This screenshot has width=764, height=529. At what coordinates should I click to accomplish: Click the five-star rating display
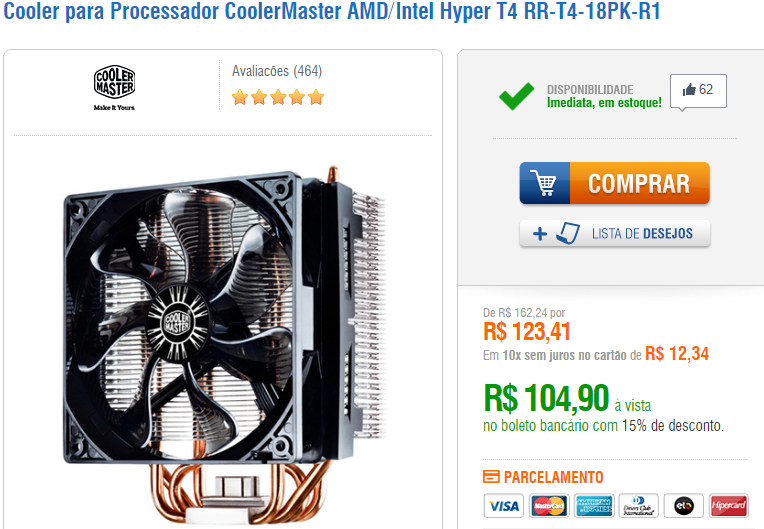[x=278, y=97]
